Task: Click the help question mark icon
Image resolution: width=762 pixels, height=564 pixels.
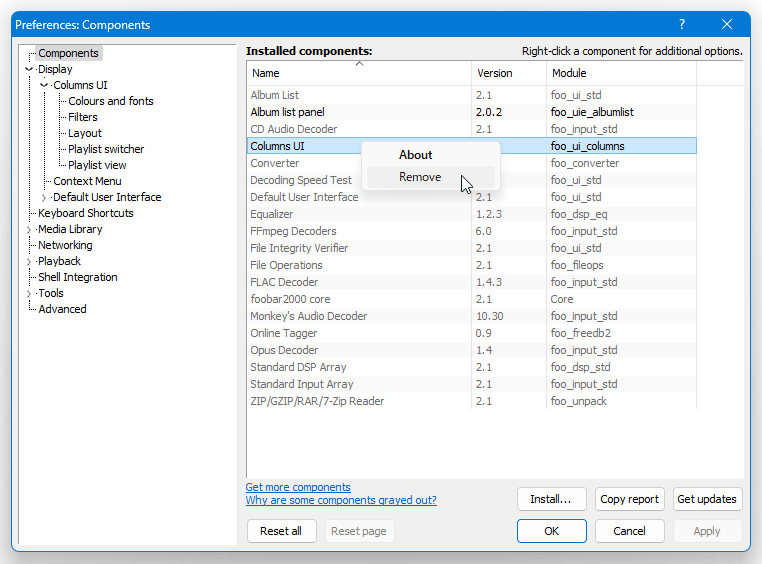Action: pos(682,24)
